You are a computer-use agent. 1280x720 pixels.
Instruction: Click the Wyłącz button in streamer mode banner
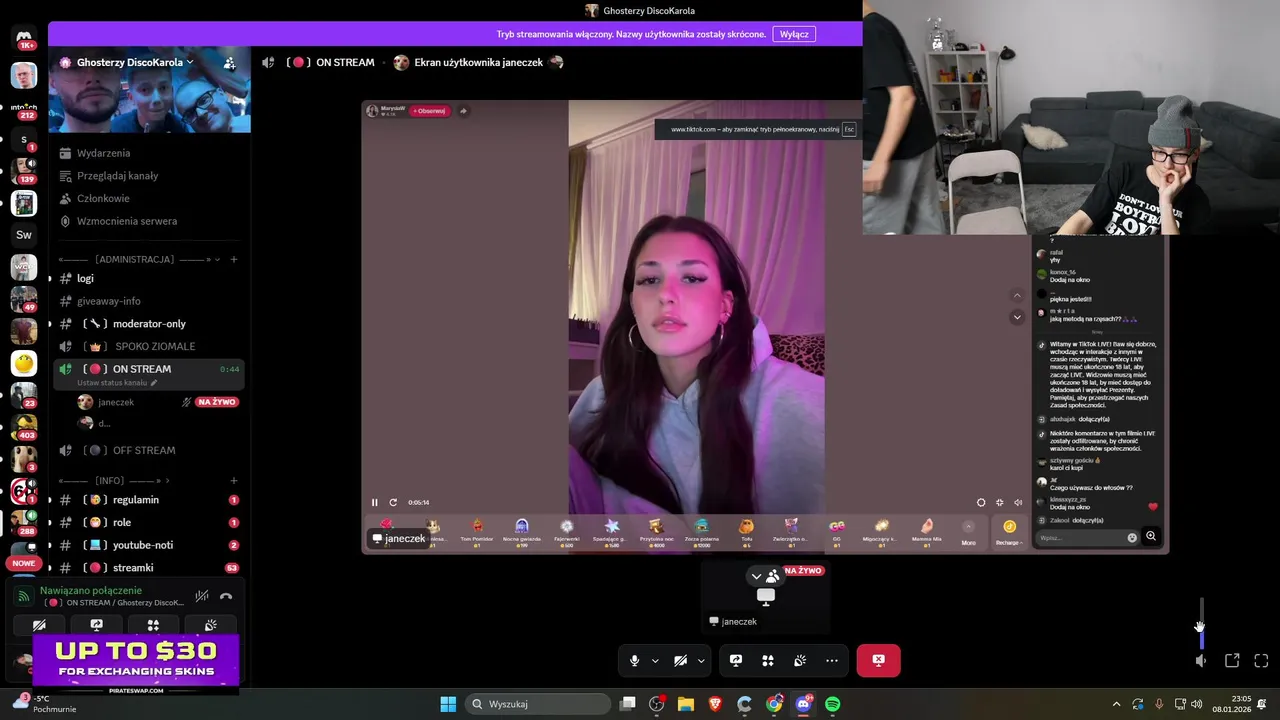click(794, 34)
